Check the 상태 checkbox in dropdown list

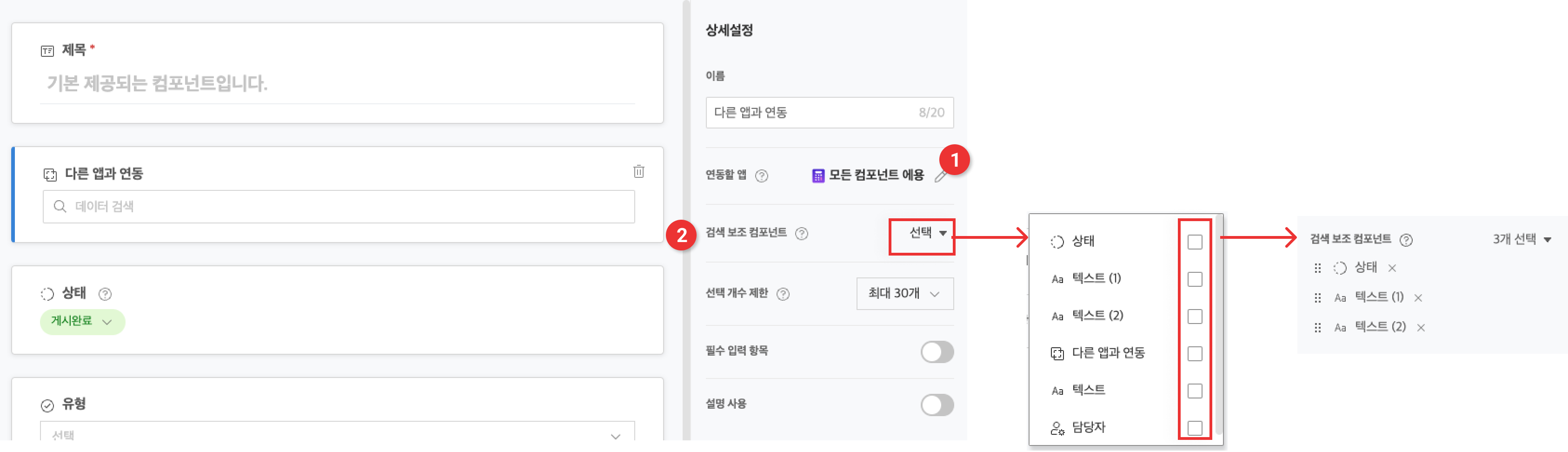[1195, 242]
